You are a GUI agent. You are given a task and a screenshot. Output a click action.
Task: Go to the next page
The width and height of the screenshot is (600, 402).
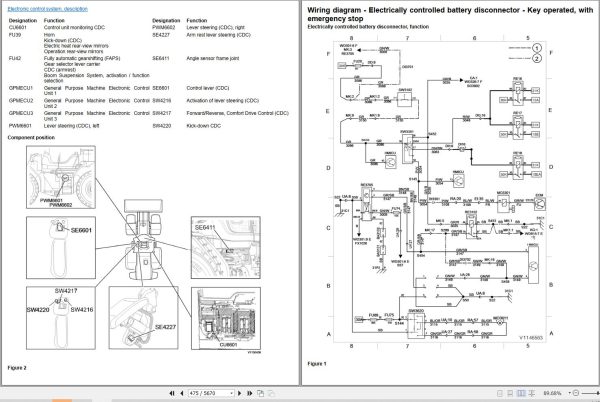[x=240, y=393]
